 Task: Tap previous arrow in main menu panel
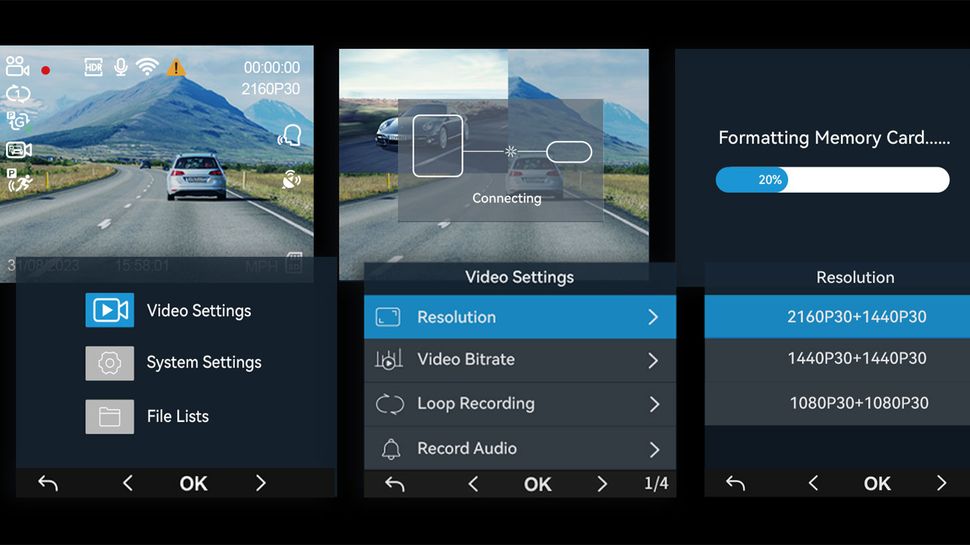128,483
